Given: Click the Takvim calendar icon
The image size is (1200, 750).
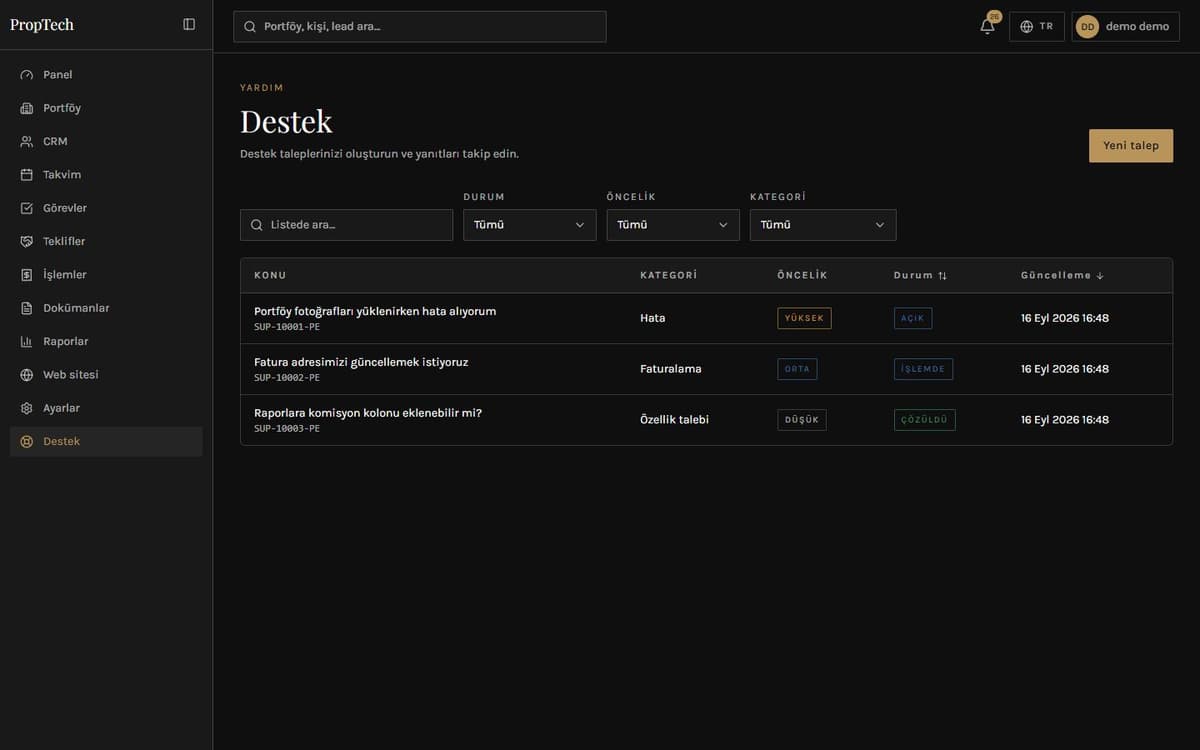Looking at the screenshot, I should pos(27,175).
